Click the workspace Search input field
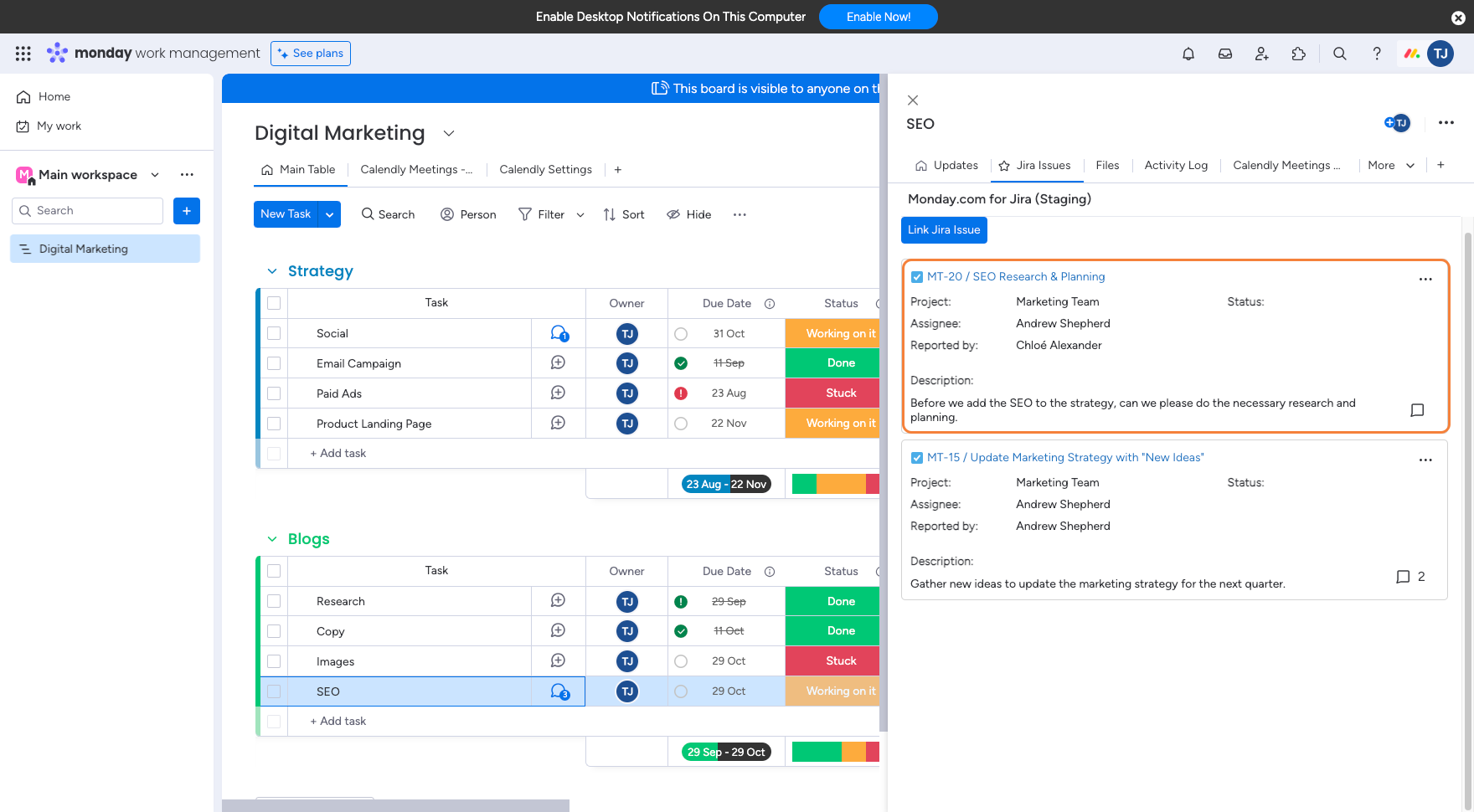 coord(88,211)
